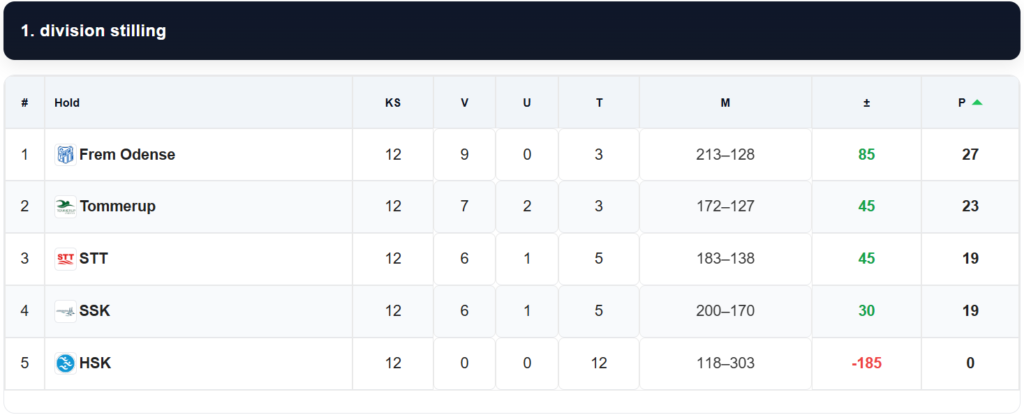The image size is (1024, 415).
Task: Select the SSK team name
Action: pos(95,311)
